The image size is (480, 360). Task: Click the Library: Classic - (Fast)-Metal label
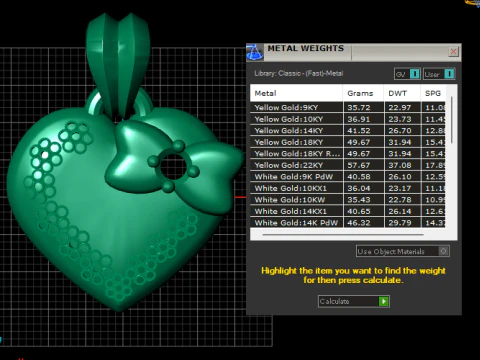coord(299,73)
